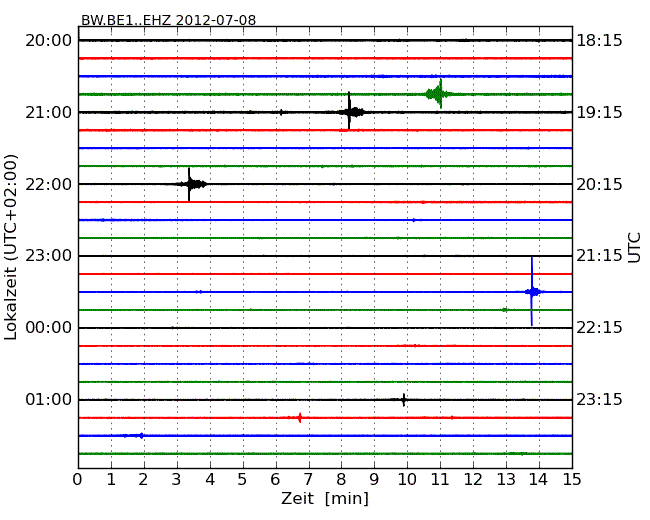
Task: Select the 00:00 local time label
Action: click(x=49, y=328)
